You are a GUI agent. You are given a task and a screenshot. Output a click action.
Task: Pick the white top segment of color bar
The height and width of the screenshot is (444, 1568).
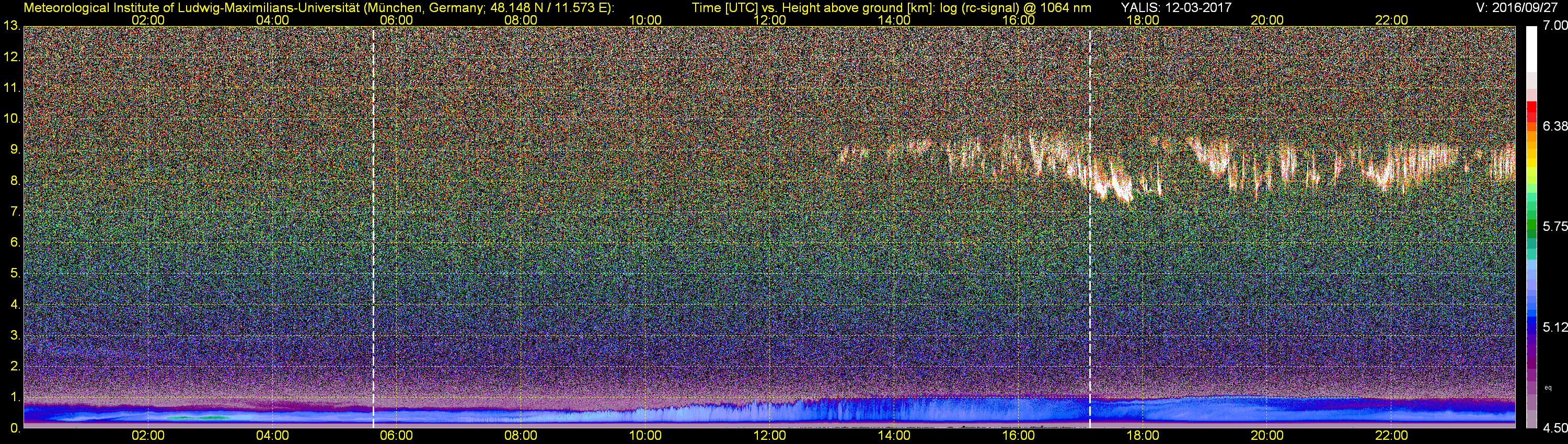(x=1531, y=49)
